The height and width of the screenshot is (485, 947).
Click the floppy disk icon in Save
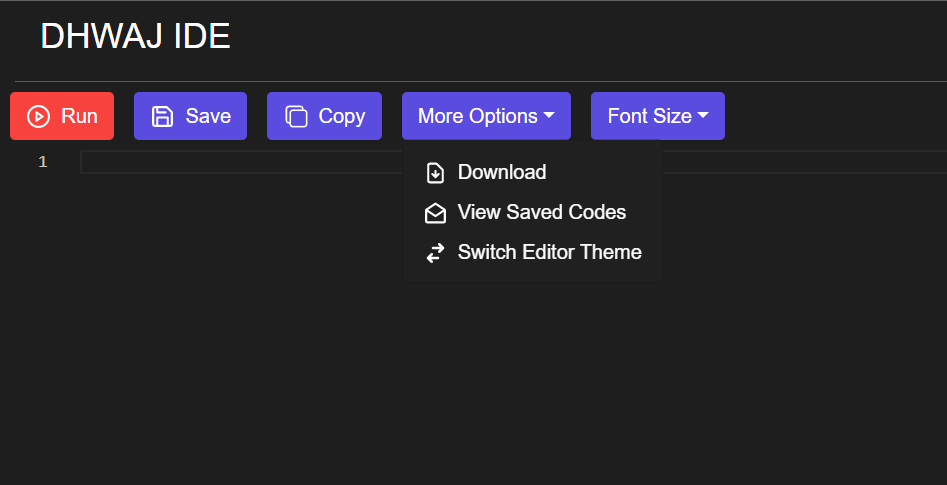pos(162,117)
